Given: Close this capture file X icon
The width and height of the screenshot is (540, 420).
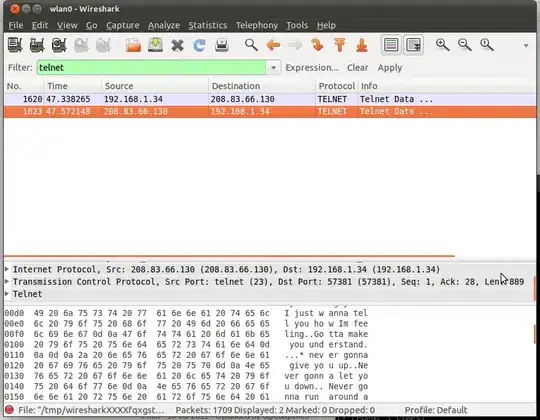Looking at the screenshot, I should [177, 45].
